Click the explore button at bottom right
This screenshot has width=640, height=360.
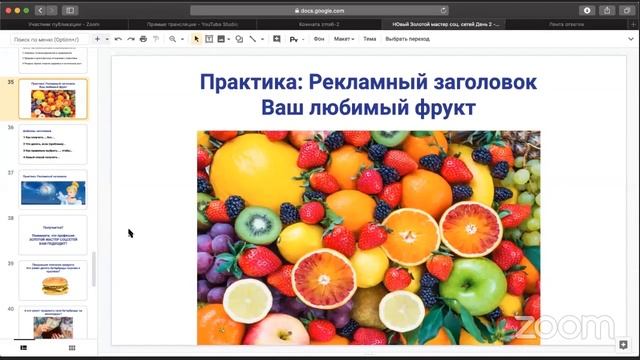click(x=623, y=345)
